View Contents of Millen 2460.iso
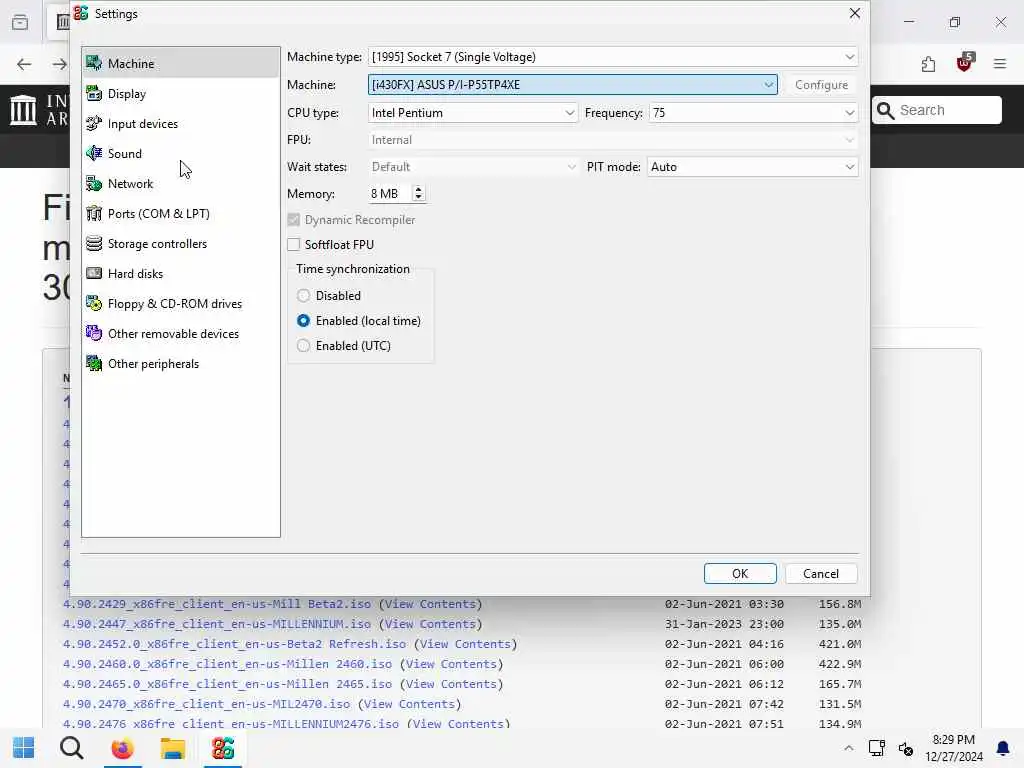The width and height of the screenshot is (1024, 768). click(x=451, y=664)
